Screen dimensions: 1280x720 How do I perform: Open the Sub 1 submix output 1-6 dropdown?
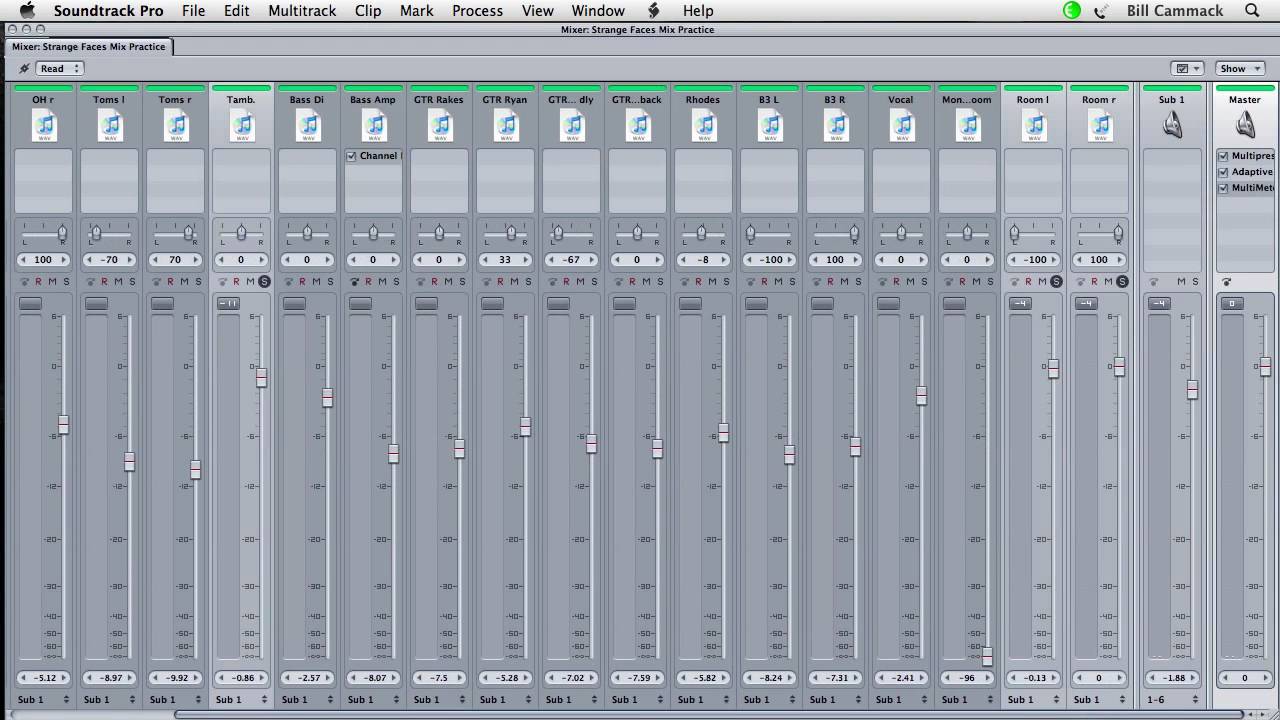(1172, 699)
